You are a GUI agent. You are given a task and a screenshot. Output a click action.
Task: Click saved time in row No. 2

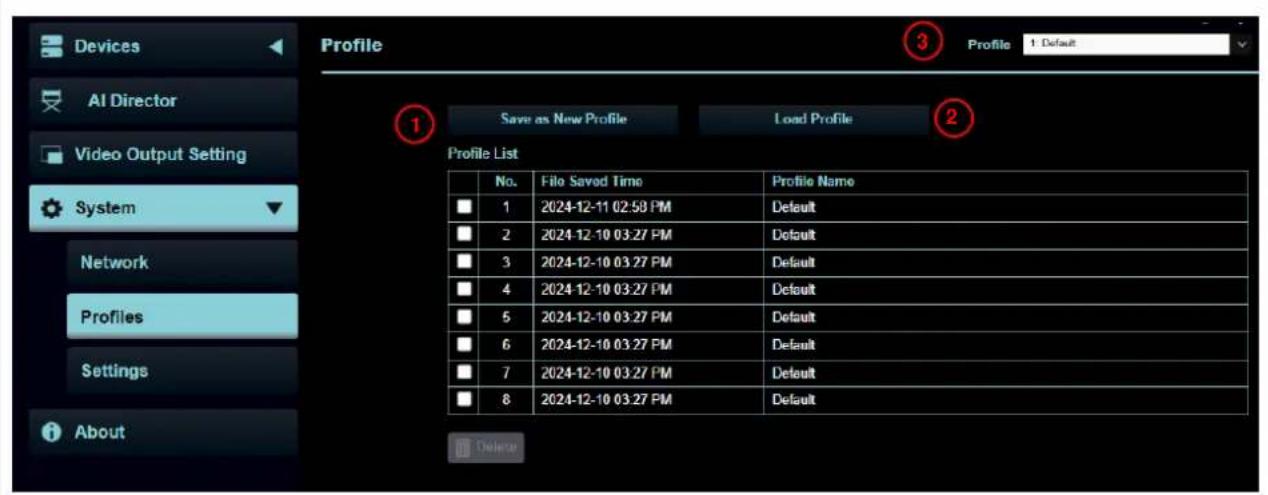pyautogui.click(x=605, y=235)
